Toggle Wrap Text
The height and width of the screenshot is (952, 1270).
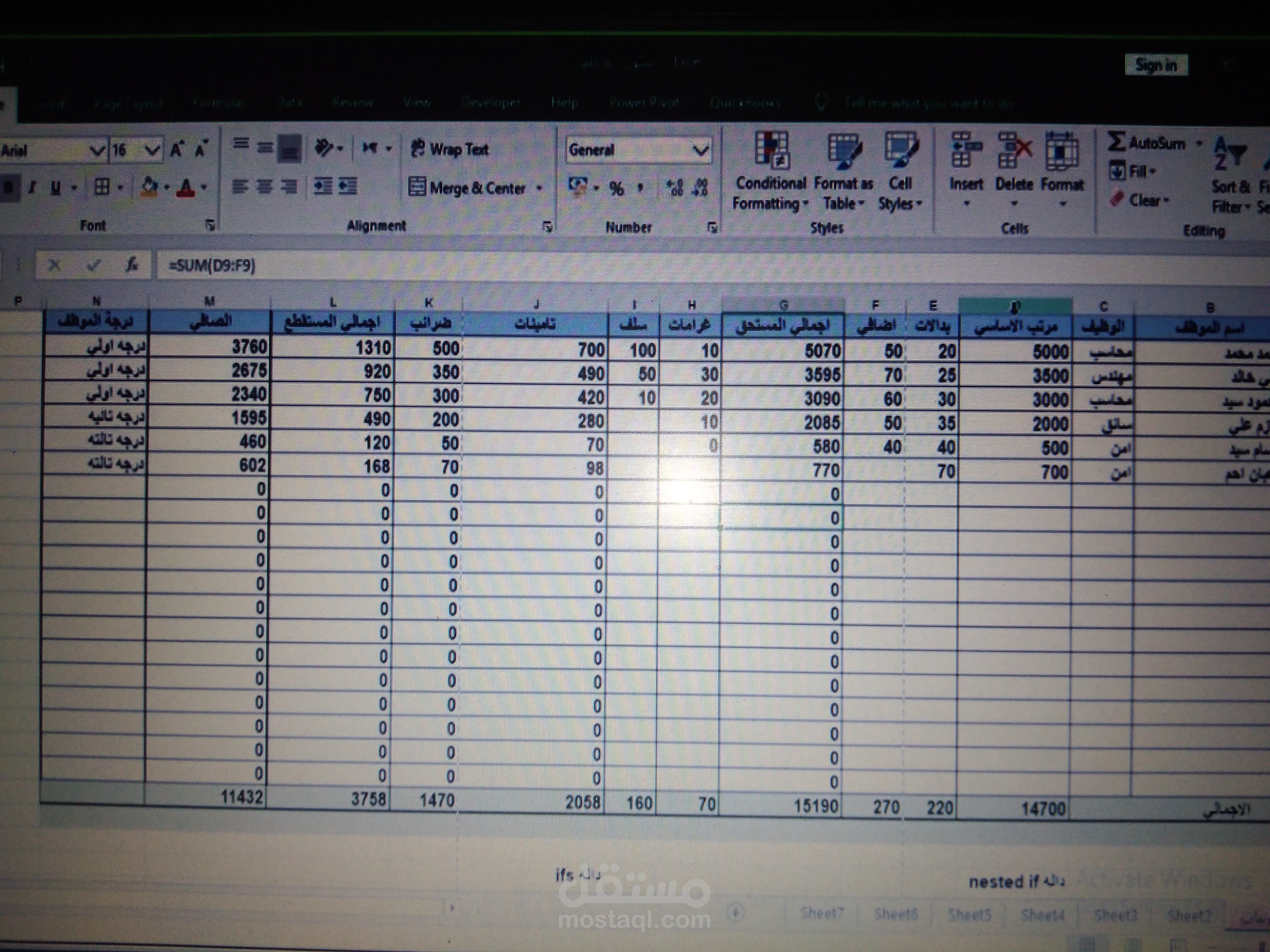tap(450, 150)
